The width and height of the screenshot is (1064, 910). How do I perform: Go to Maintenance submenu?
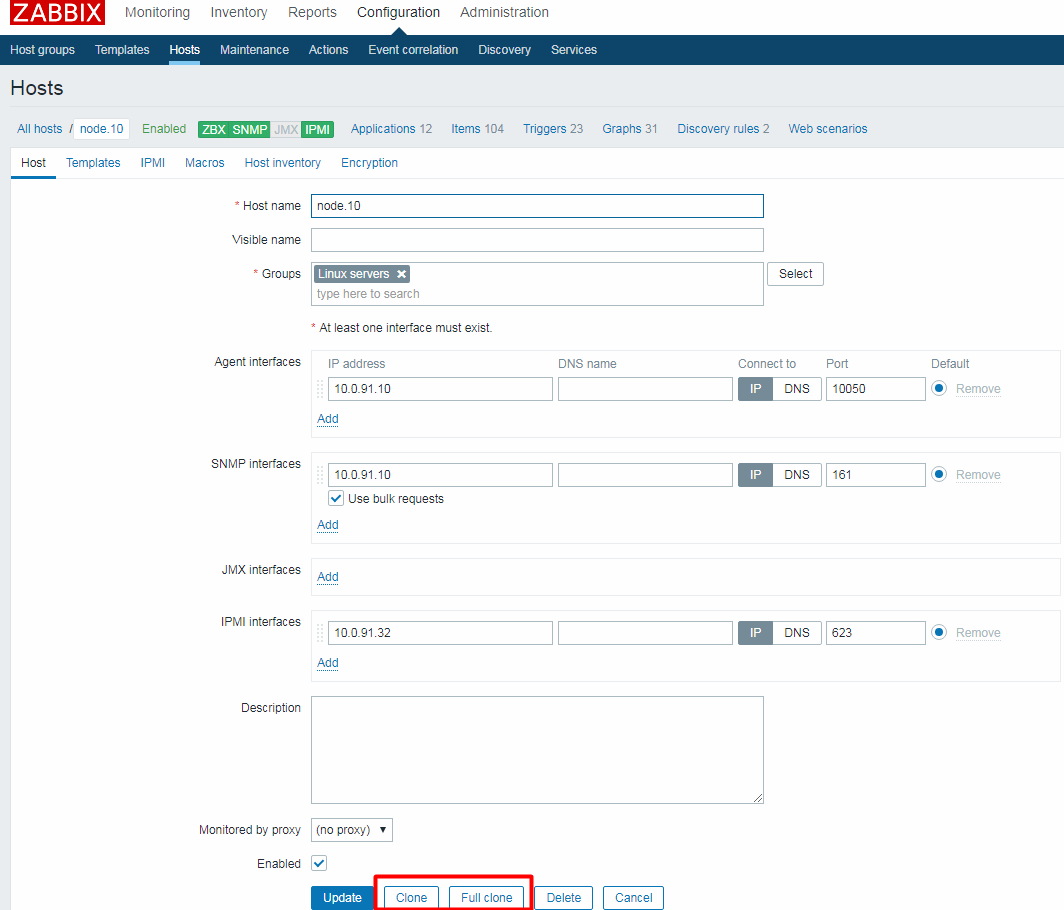tap(254, 50)
